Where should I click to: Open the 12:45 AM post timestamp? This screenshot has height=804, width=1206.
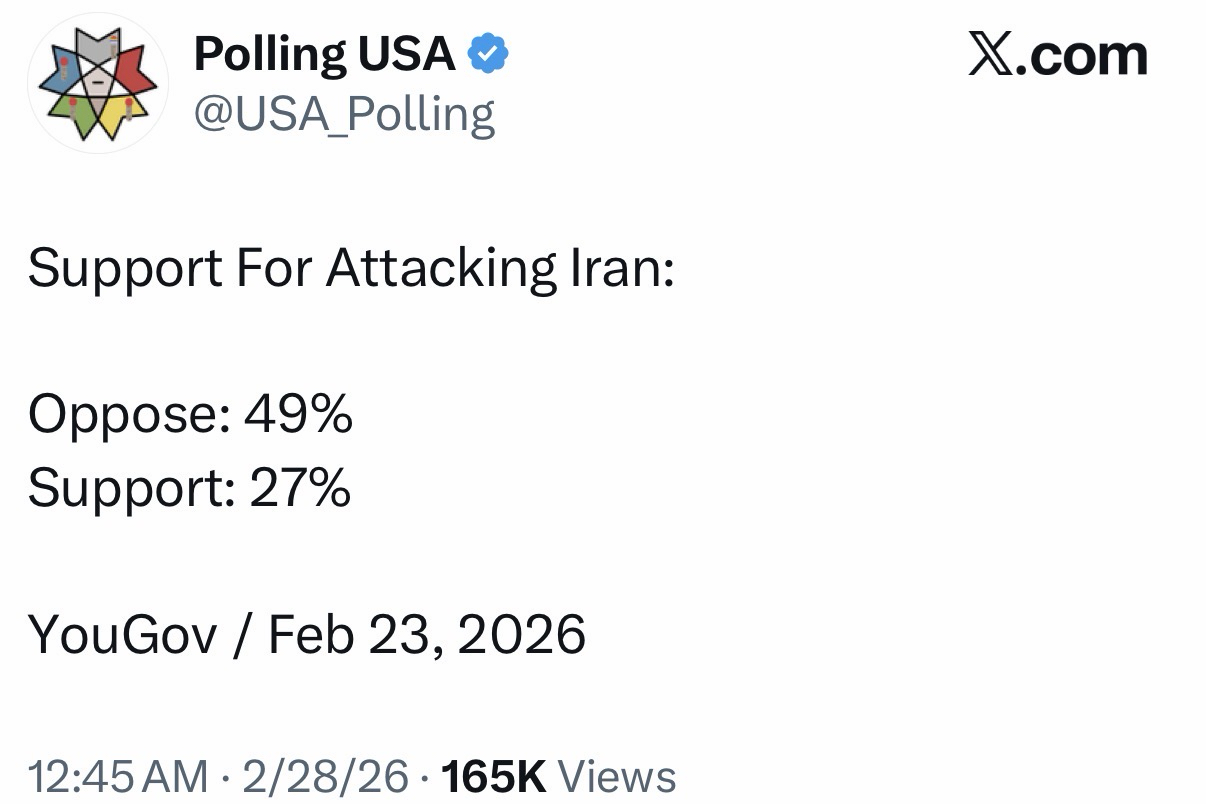[x=118, y=777]
